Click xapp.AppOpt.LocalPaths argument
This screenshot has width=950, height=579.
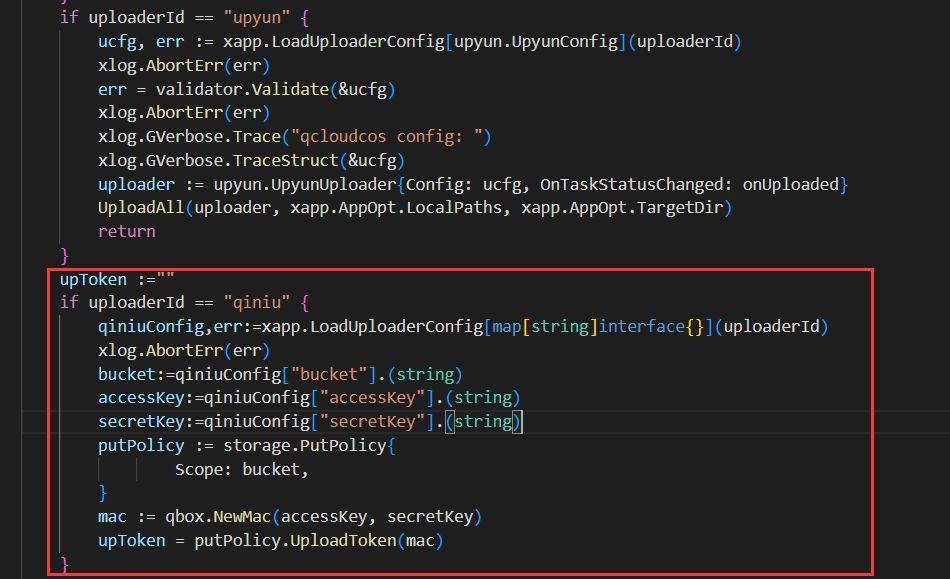click(396, 208)
